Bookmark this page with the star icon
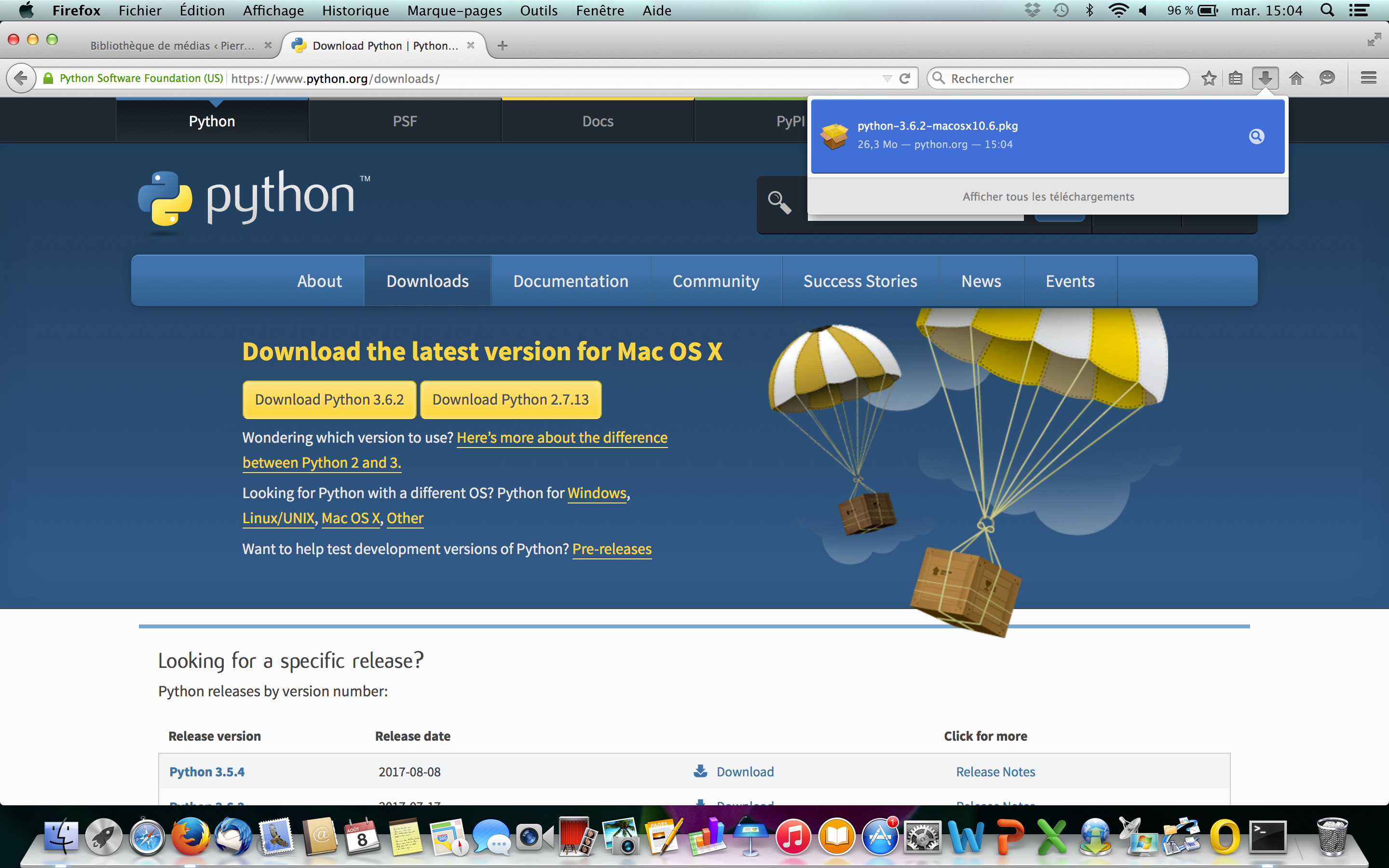1389x868 pixels. (x=1209, y=78)
